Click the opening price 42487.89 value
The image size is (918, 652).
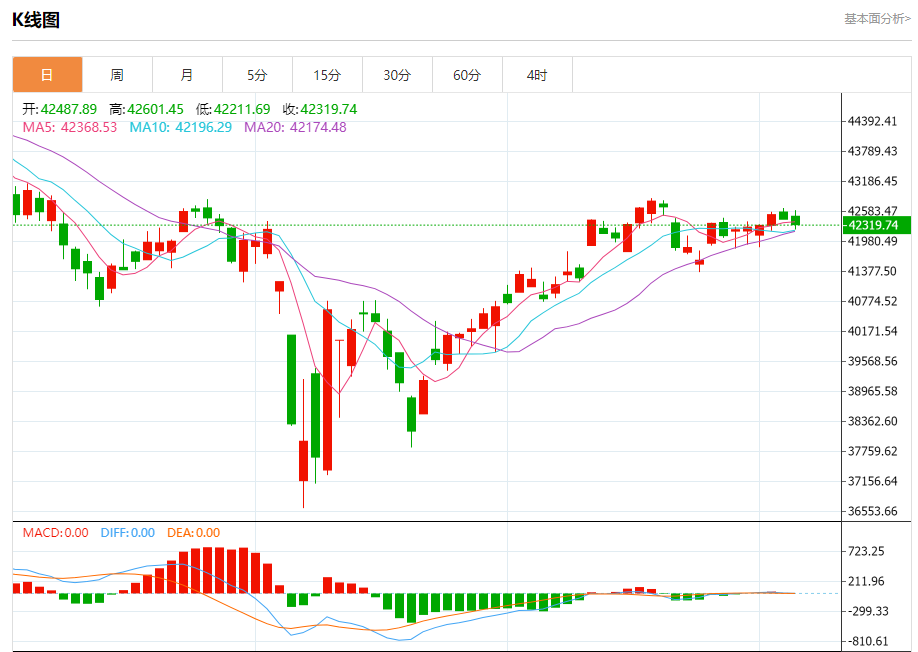click(x=68, y=109)
